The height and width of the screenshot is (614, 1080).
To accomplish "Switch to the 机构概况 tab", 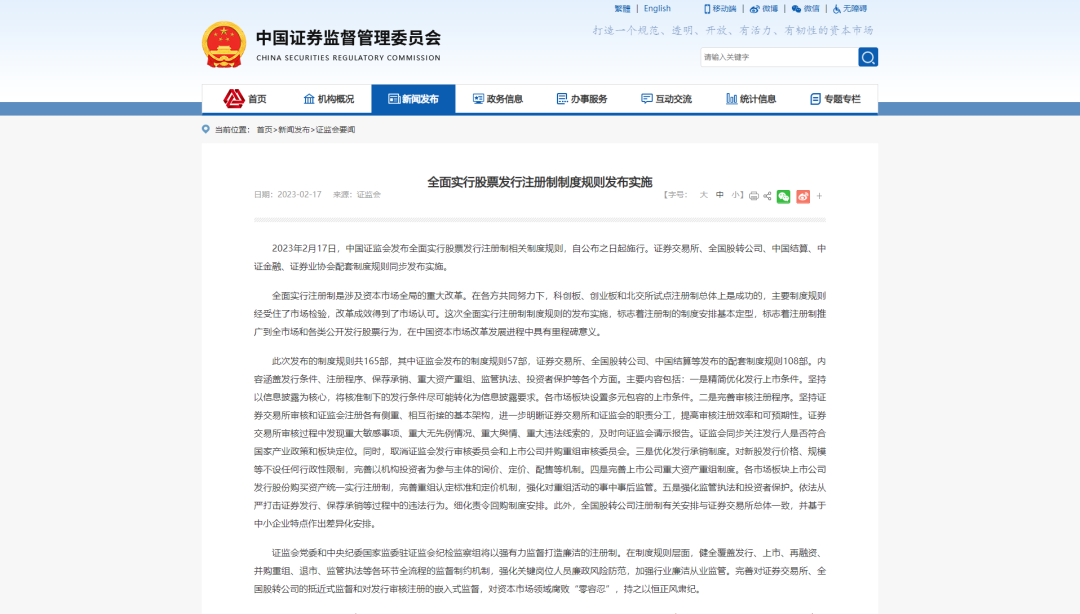I will 331,99.
